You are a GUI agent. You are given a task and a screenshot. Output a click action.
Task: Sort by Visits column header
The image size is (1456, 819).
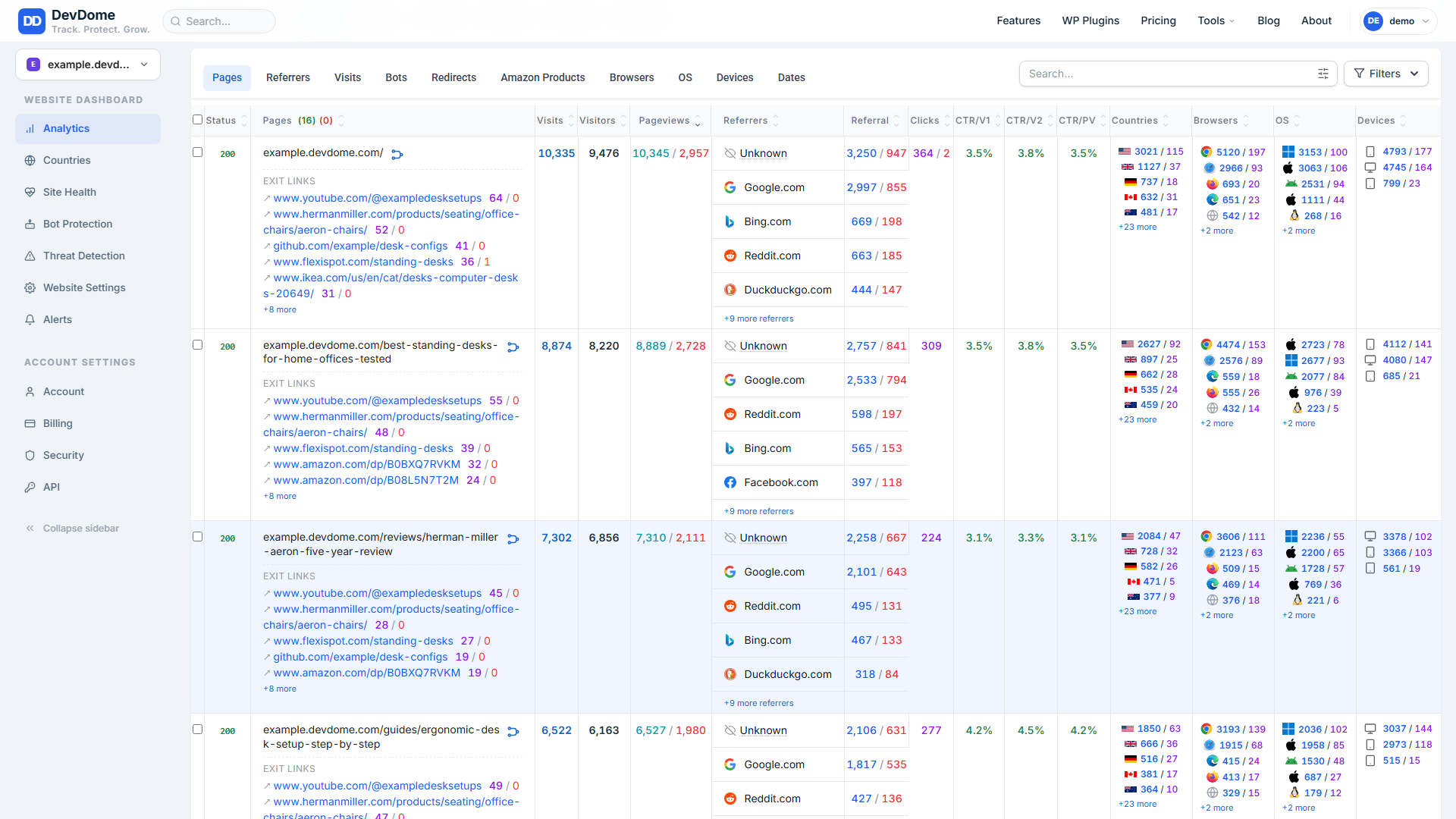(x=555, y=121)
